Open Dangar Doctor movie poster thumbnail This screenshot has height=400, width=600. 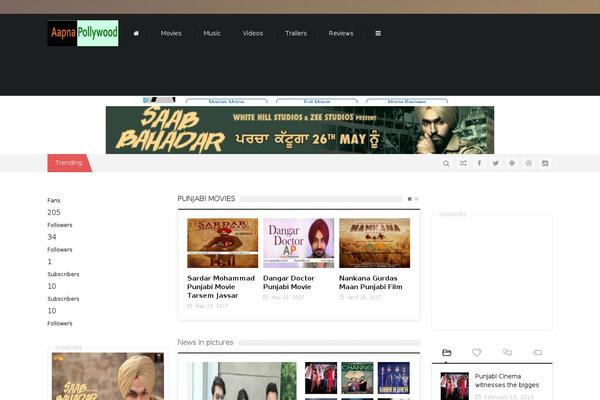[x=298, y=243]
